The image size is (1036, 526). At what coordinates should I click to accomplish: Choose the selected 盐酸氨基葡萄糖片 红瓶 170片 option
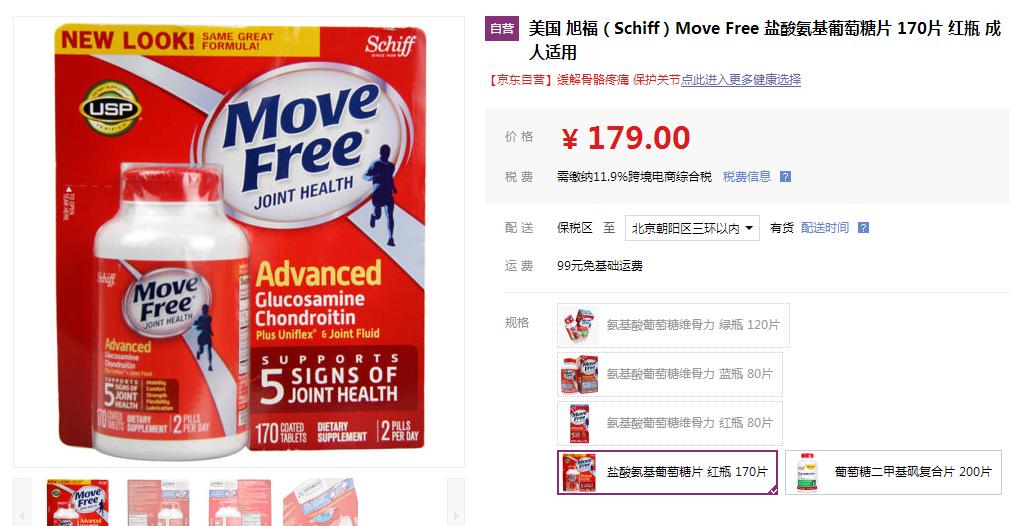667,472
